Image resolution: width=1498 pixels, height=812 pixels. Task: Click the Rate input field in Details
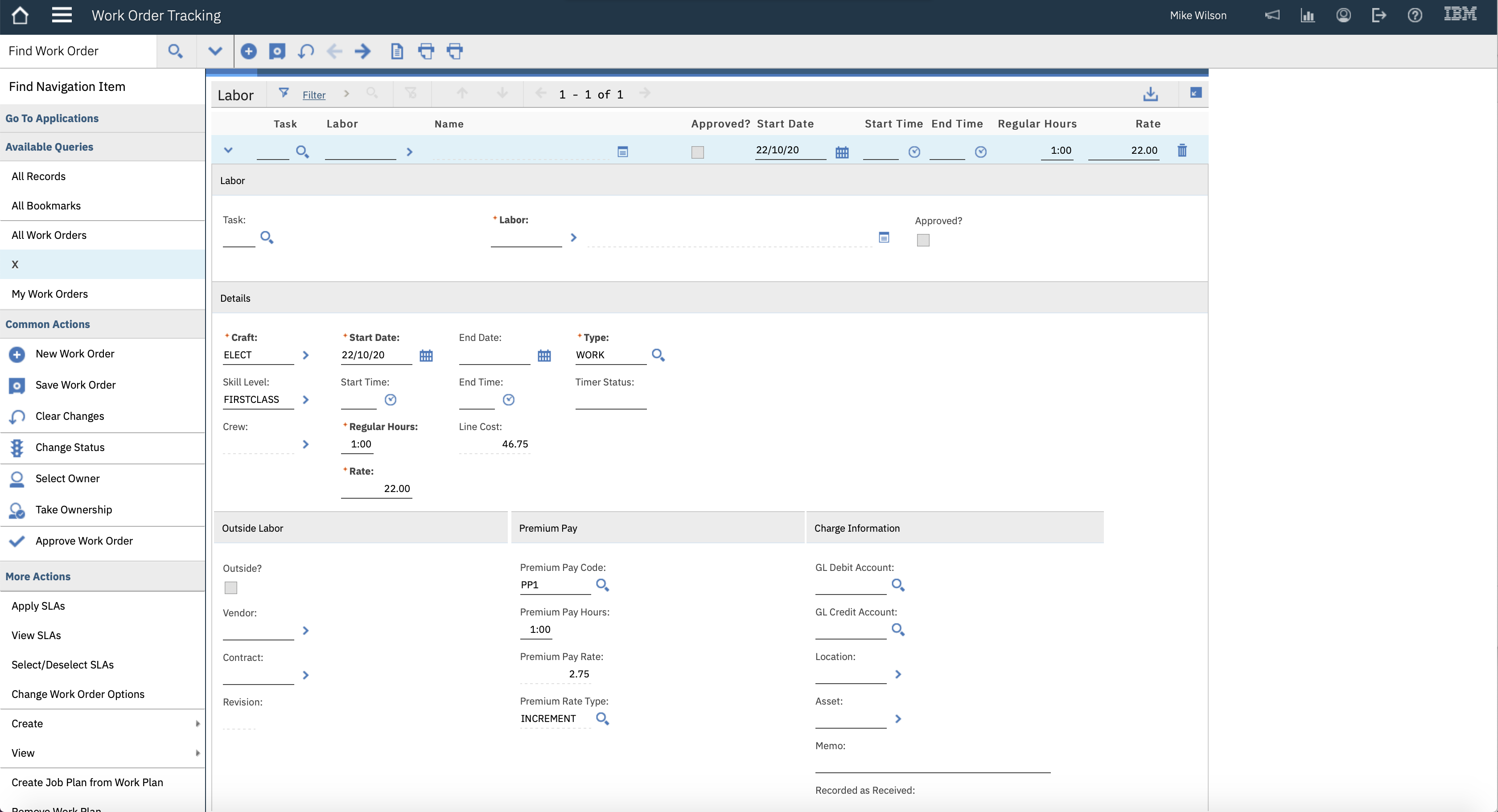[377, 489]
